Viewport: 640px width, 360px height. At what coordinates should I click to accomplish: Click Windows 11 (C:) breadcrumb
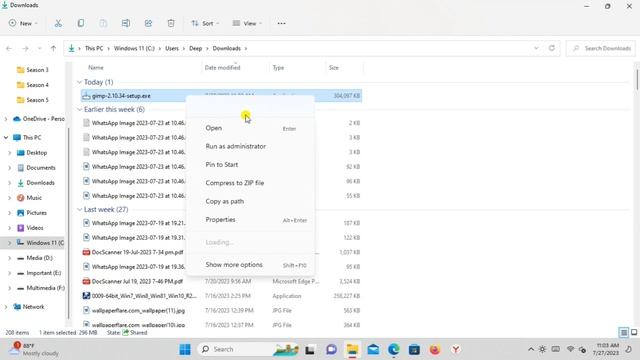pos(134,48)
